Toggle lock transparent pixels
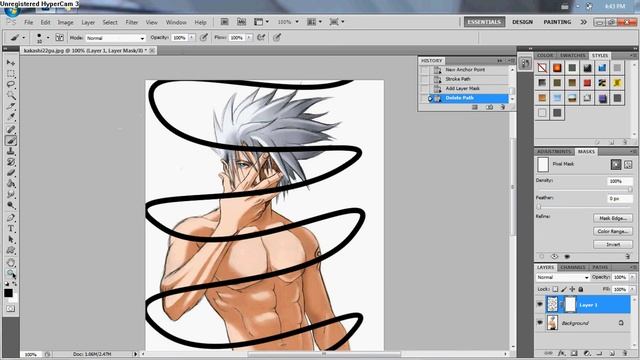This screenshot has width=640, height=360. point(556,289)
